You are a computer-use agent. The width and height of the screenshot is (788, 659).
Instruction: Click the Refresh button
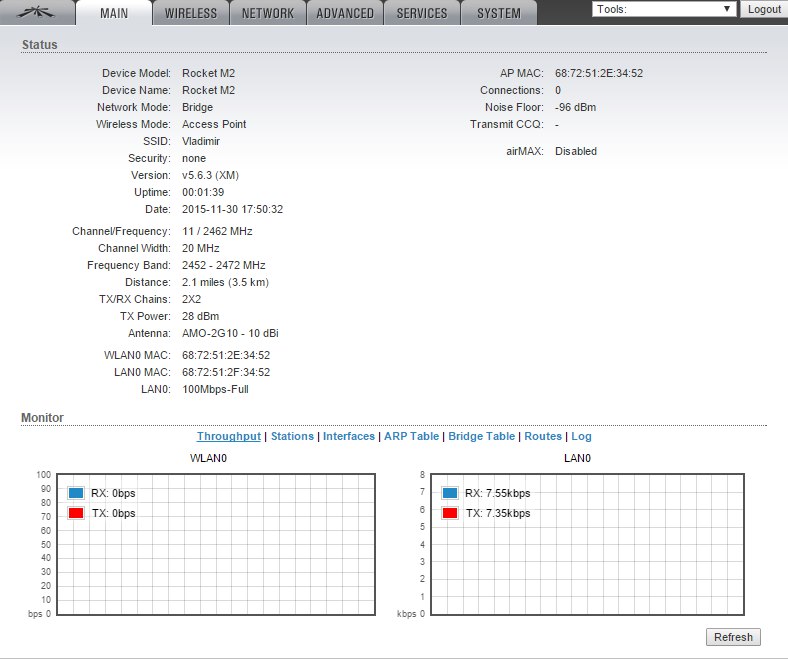(733, 637)
